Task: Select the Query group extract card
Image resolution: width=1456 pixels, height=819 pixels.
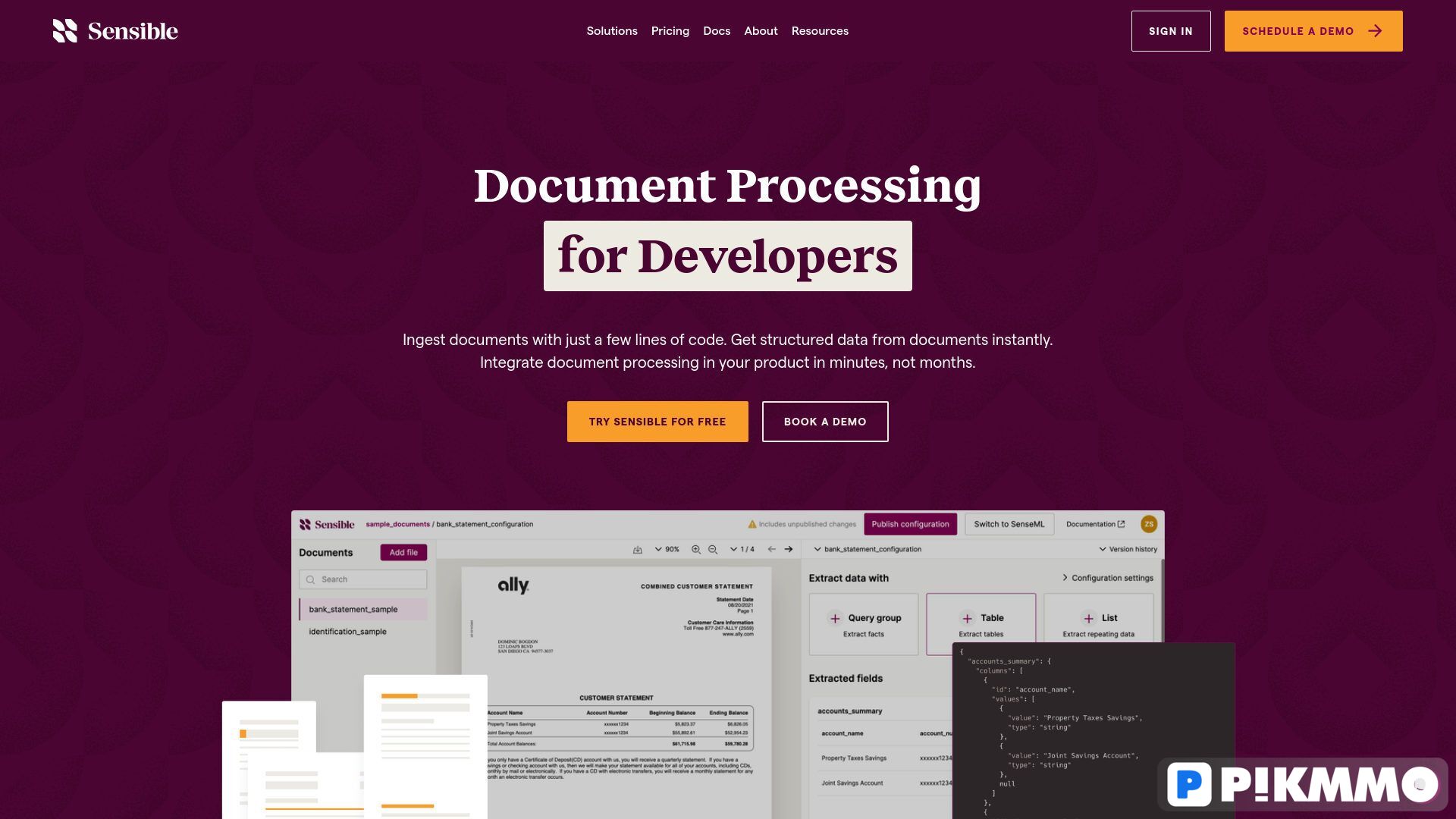Action: 863,624
